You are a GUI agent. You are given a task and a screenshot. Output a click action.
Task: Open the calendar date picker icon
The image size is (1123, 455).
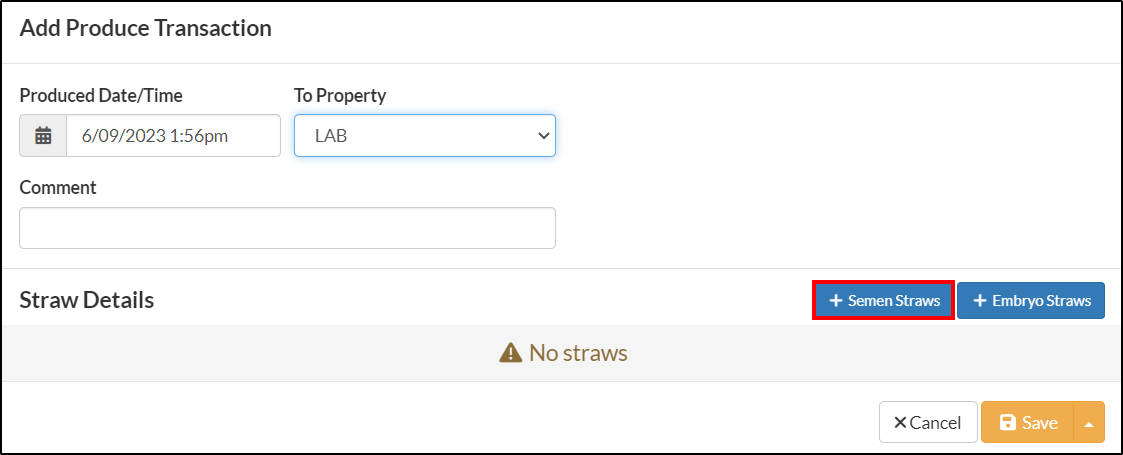pyautogui.click(x=43, y=135)
